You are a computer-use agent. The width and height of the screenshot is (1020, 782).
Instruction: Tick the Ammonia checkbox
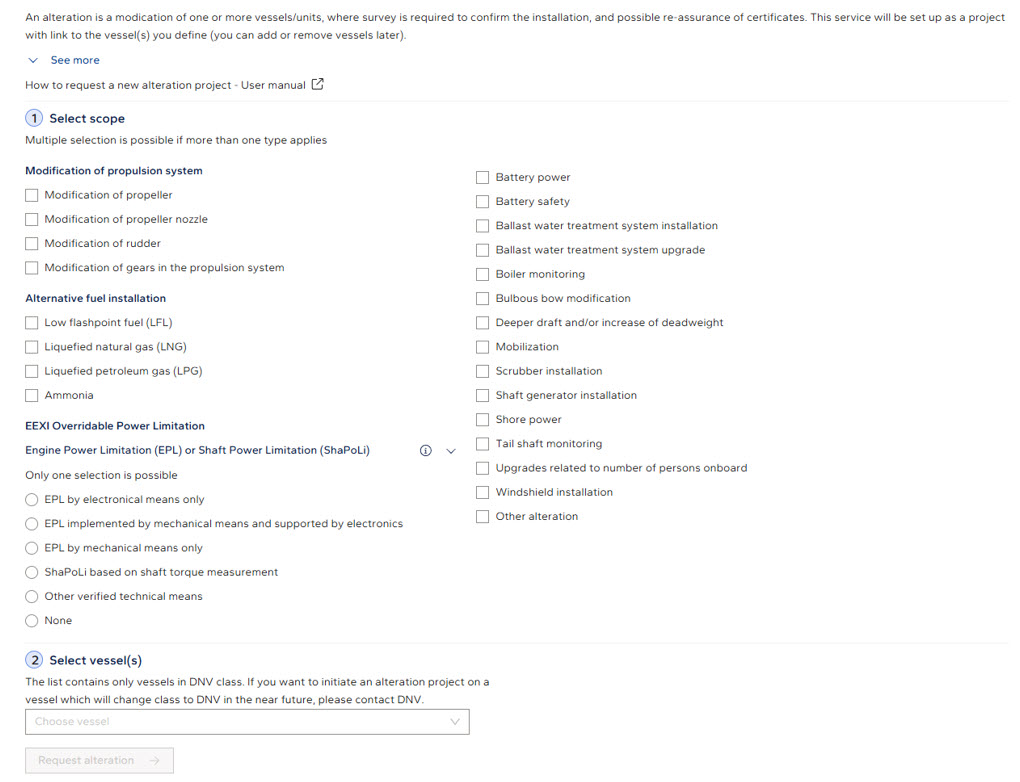pyautogui.click(x=32, y=396)
